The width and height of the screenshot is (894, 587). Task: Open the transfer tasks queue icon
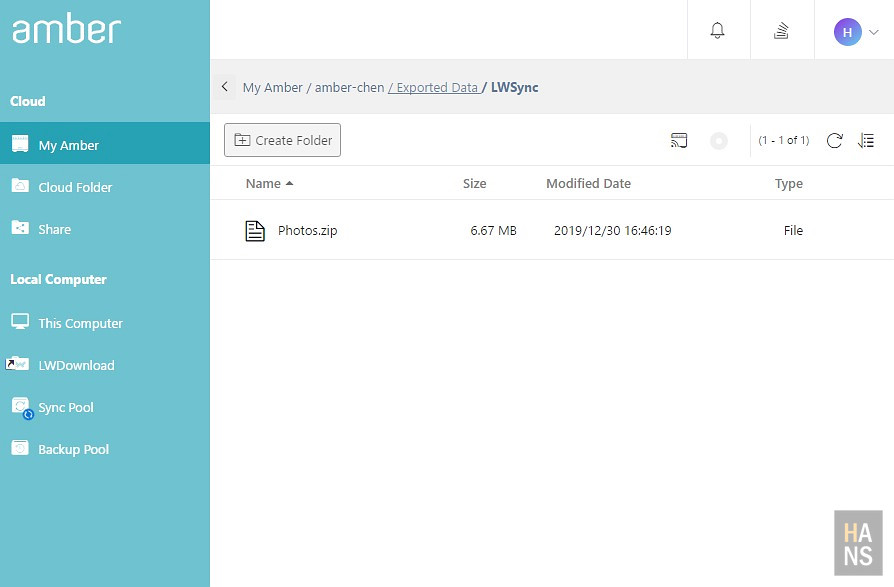coord(781,30)
